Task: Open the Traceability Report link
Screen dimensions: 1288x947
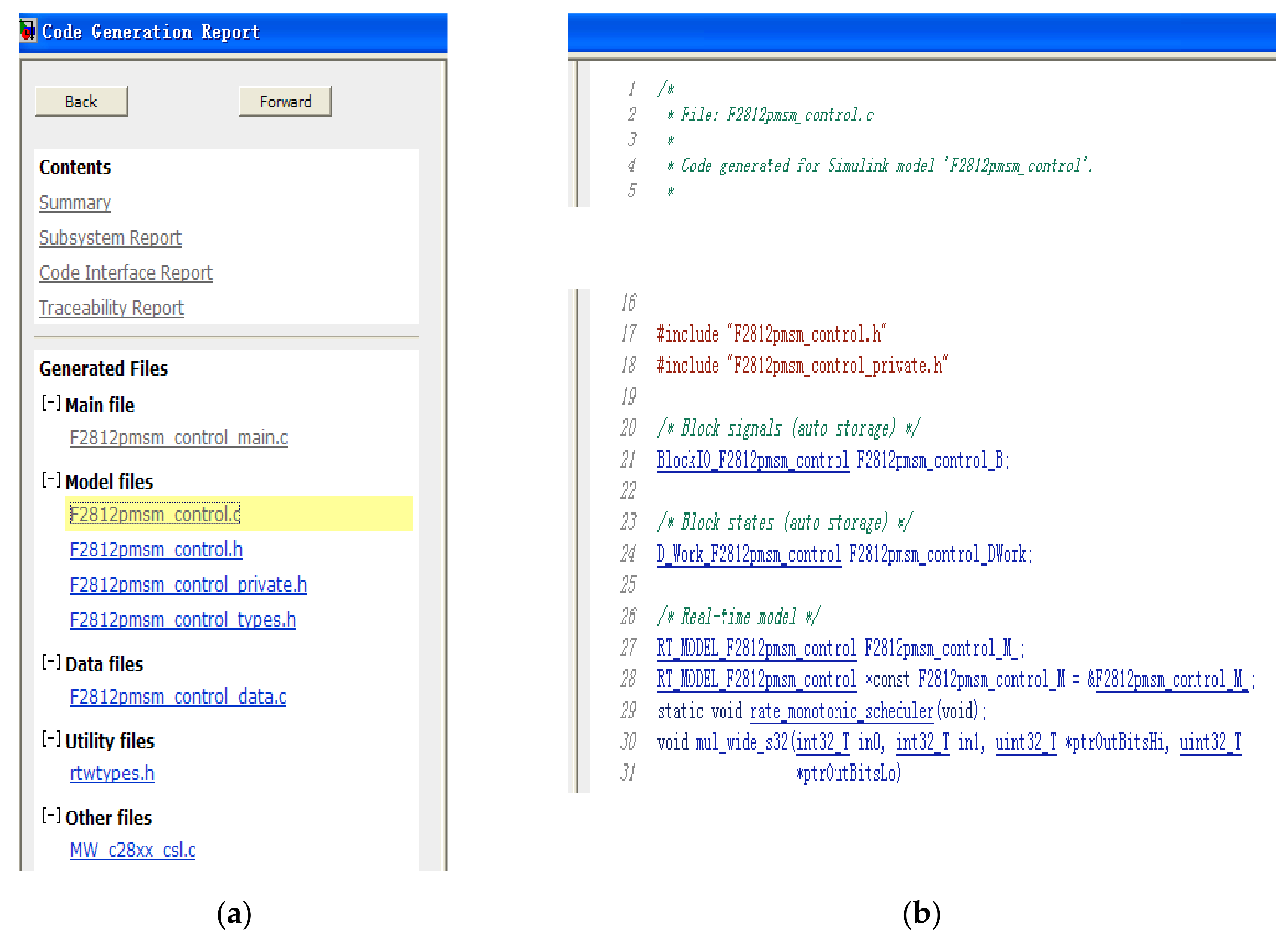Action: click(x=111, y=308)
